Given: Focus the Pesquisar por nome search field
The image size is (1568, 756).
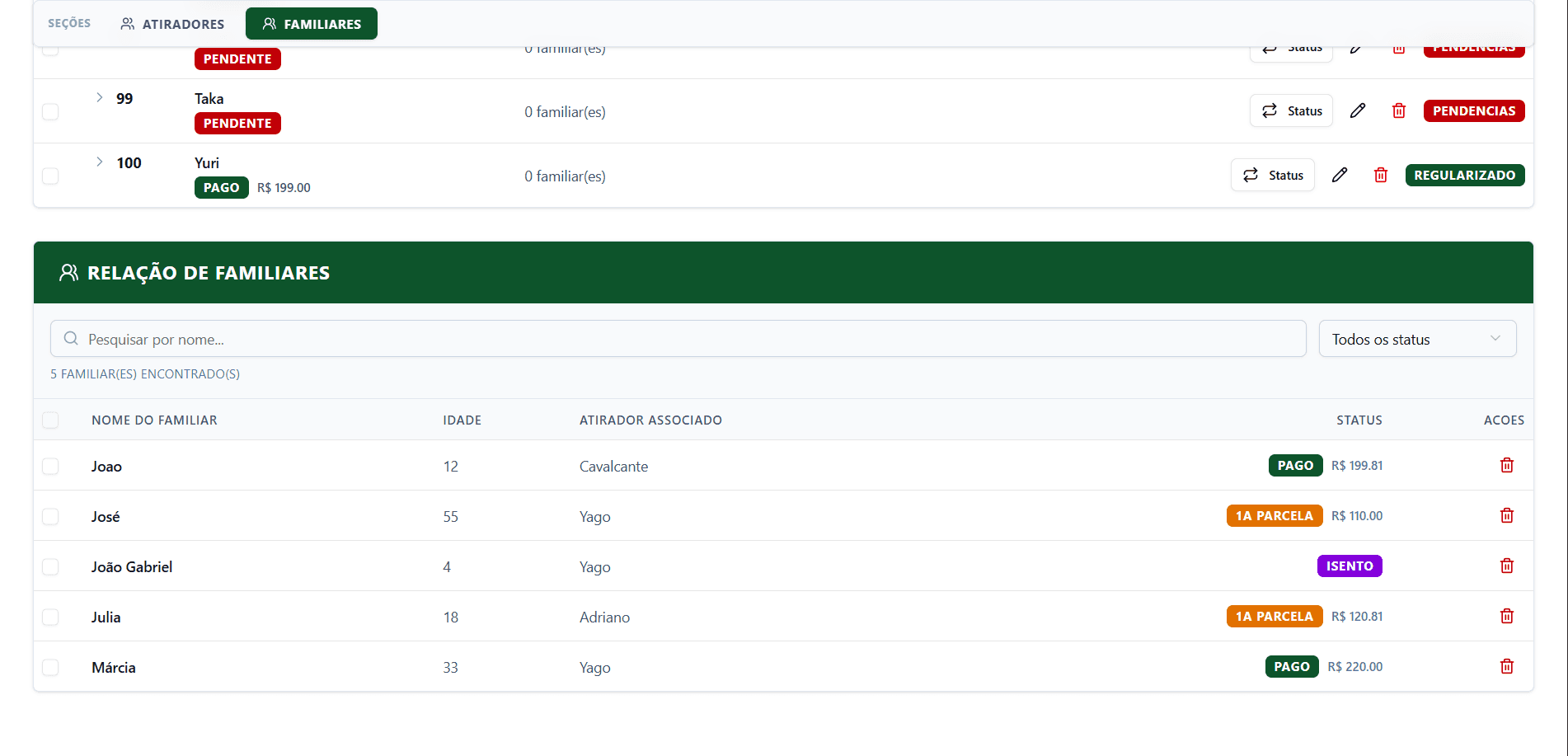Looking at the screenshot, I should click(x=678, y=339).
